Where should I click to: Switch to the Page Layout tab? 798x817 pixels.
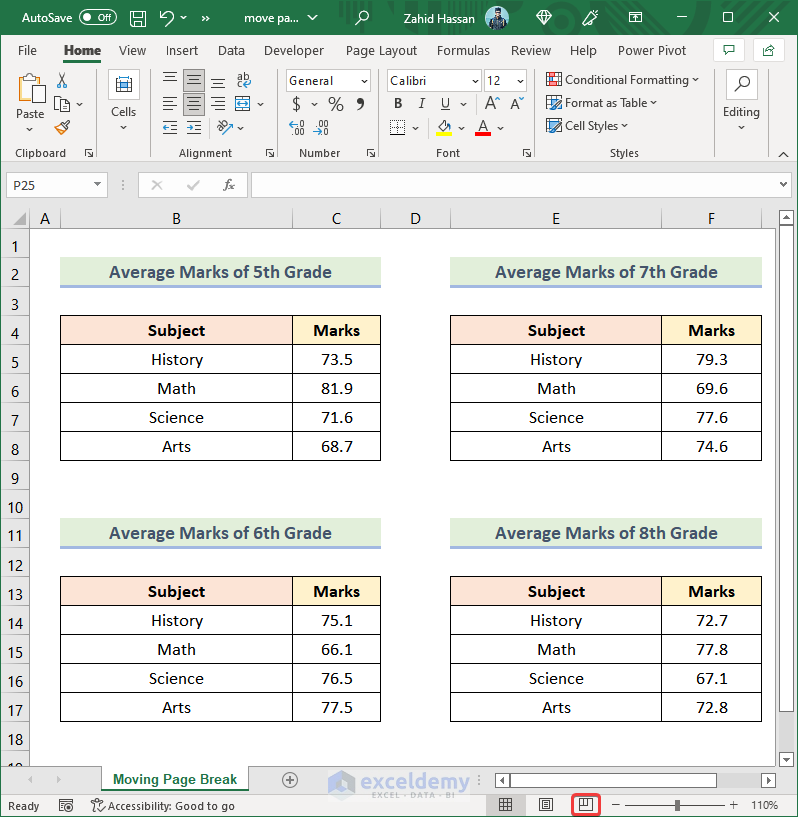point(381,51)
